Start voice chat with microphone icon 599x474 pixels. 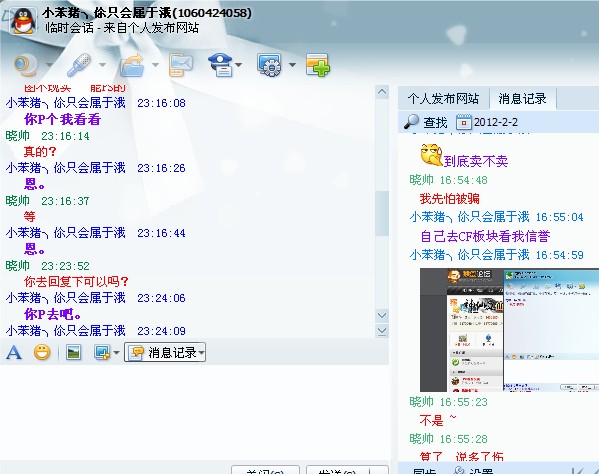click(x=79, y=65)
